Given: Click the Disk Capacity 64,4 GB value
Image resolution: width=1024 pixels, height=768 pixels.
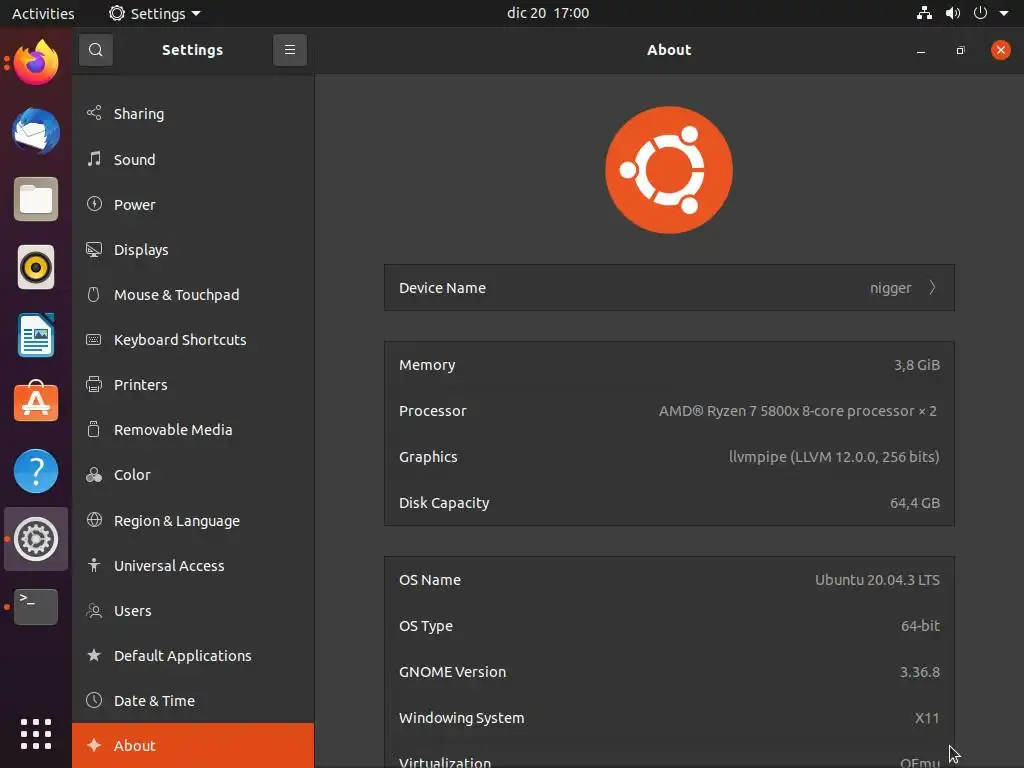Looking at the screenshot, I should 915,503.
